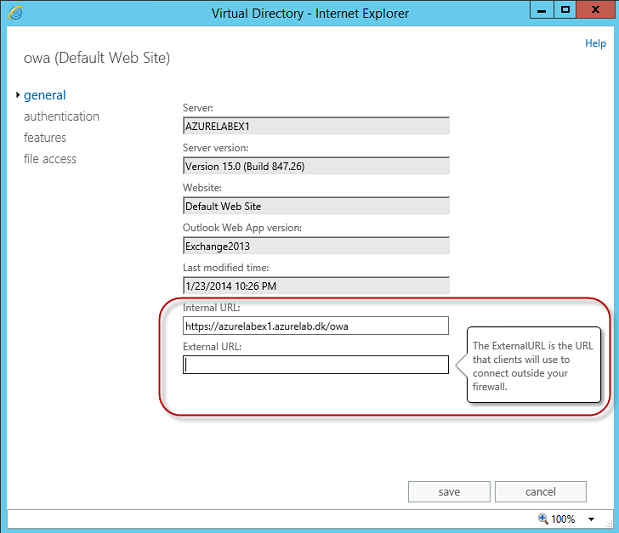Click the Internal URL input field
Screen dimensions: 619x533
pyautogui.click(x=316, y=326)
